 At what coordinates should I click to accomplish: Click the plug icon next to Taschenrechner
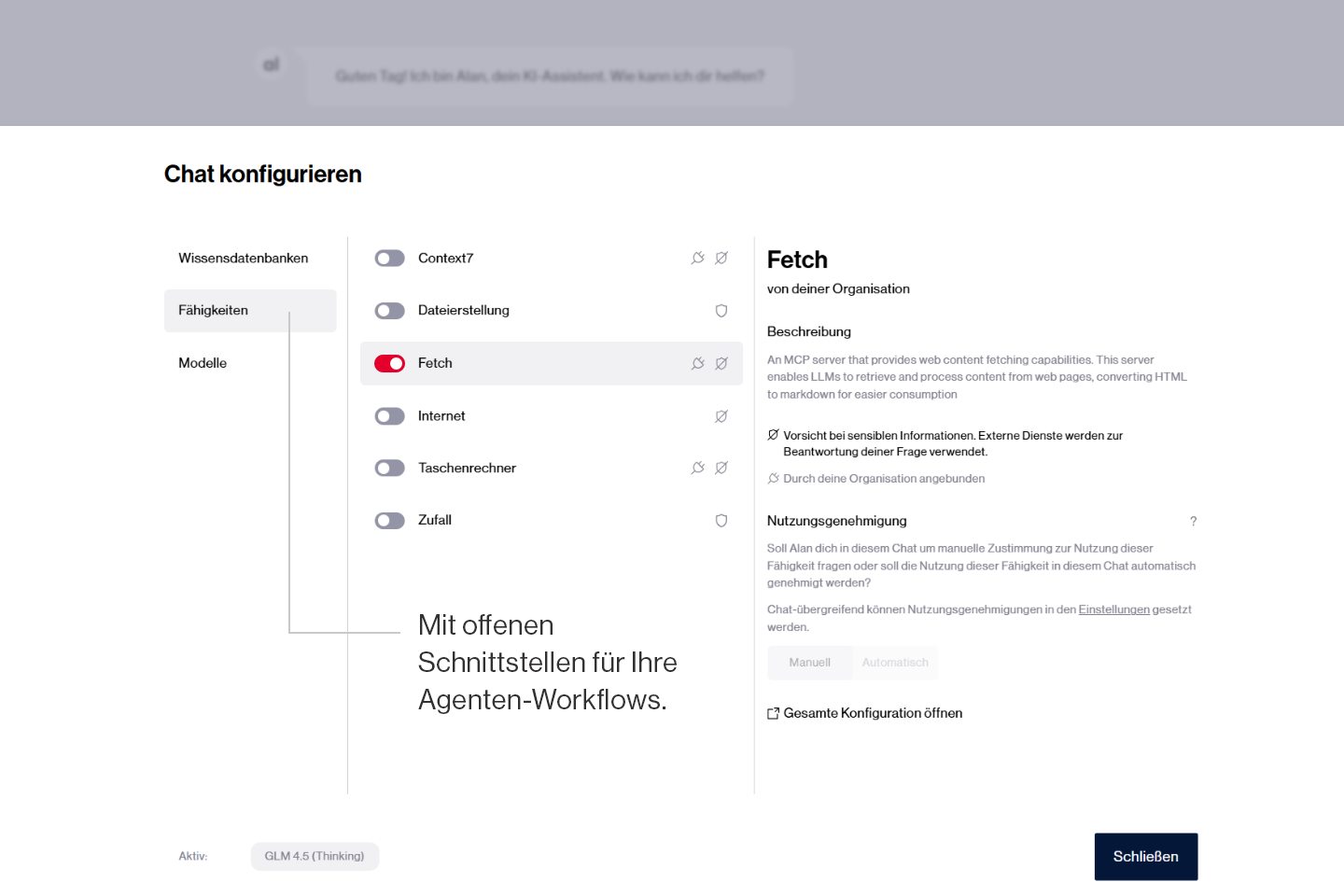pyautogui.click(x=697, y=469)
